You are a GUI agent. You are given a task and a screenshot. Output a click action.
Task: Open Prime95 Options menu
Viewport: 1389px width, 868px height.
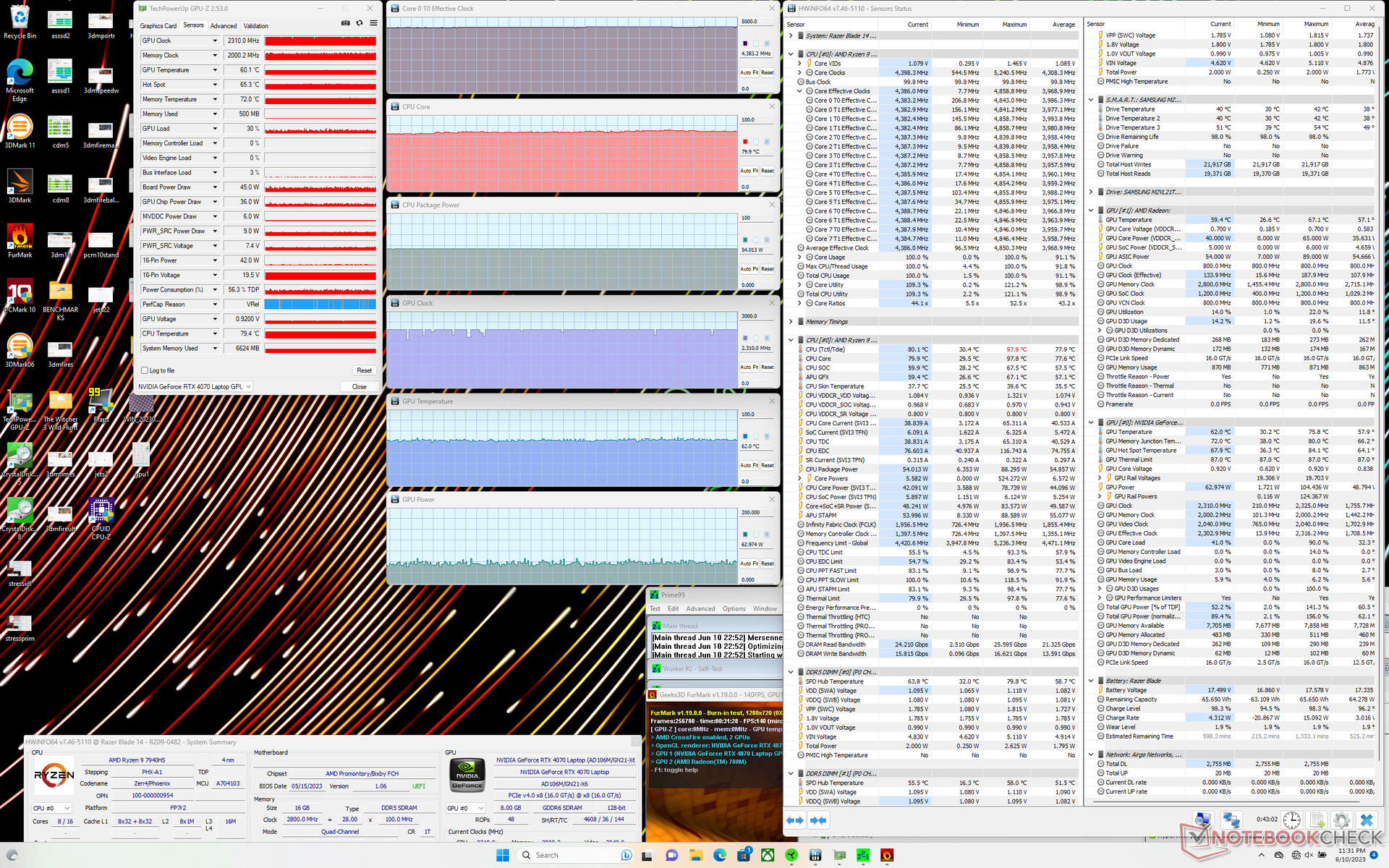pos(734,608)
